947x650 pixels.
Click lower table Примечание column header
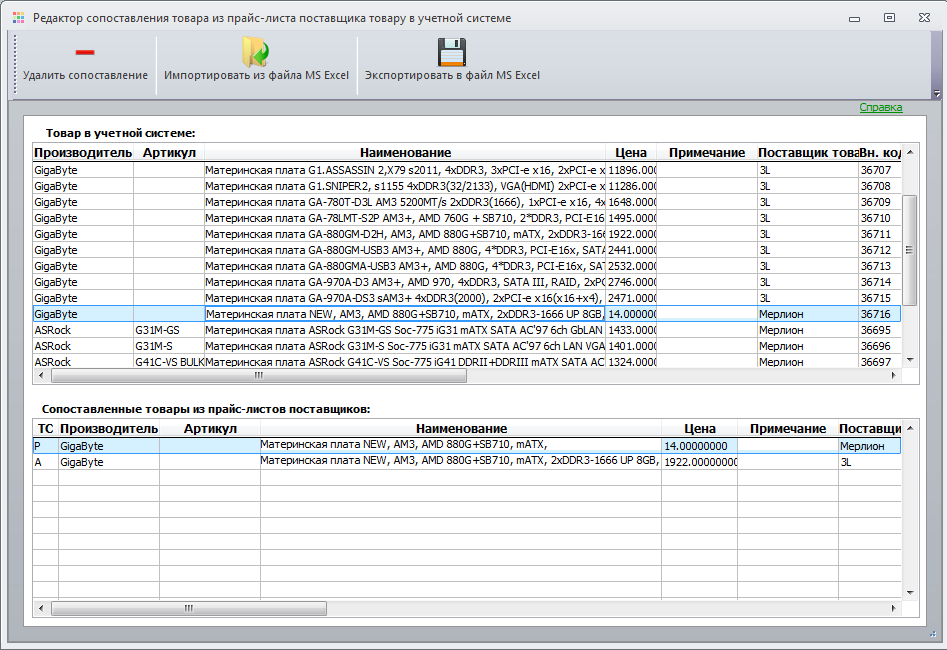(x=788, y=429)
